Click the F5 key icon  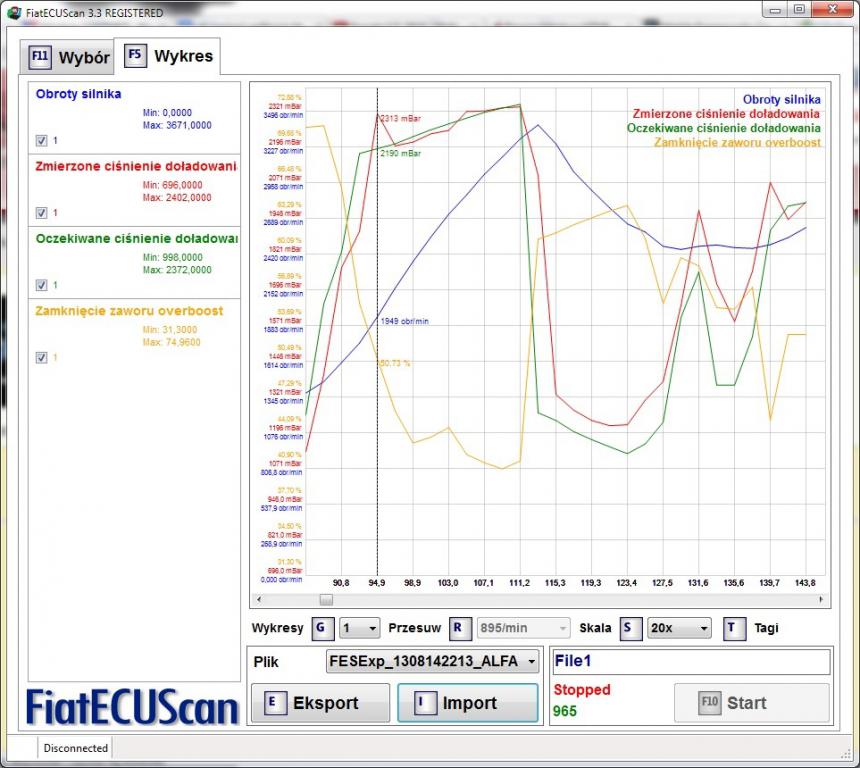(135, 55)
